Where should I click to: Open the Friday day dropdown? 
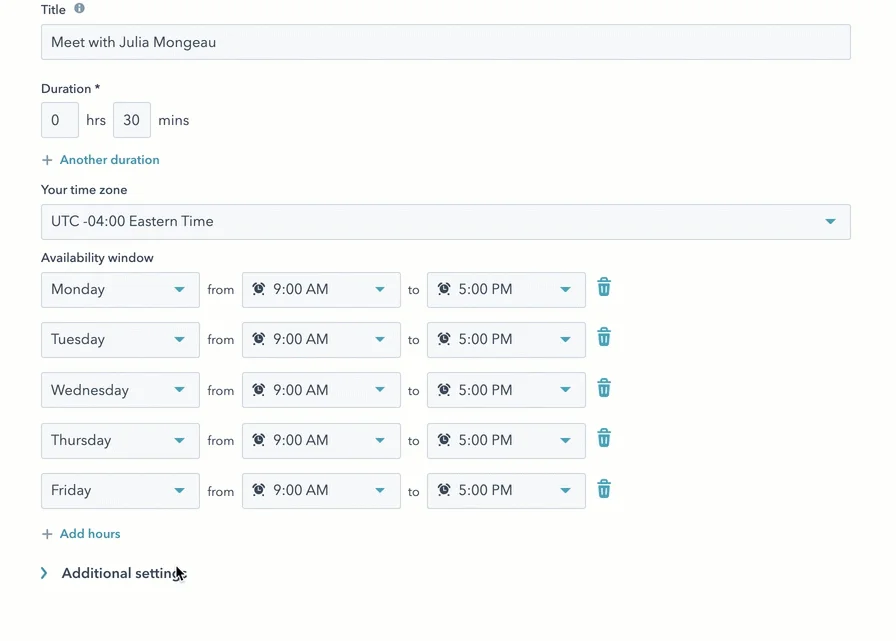point(120,491)
